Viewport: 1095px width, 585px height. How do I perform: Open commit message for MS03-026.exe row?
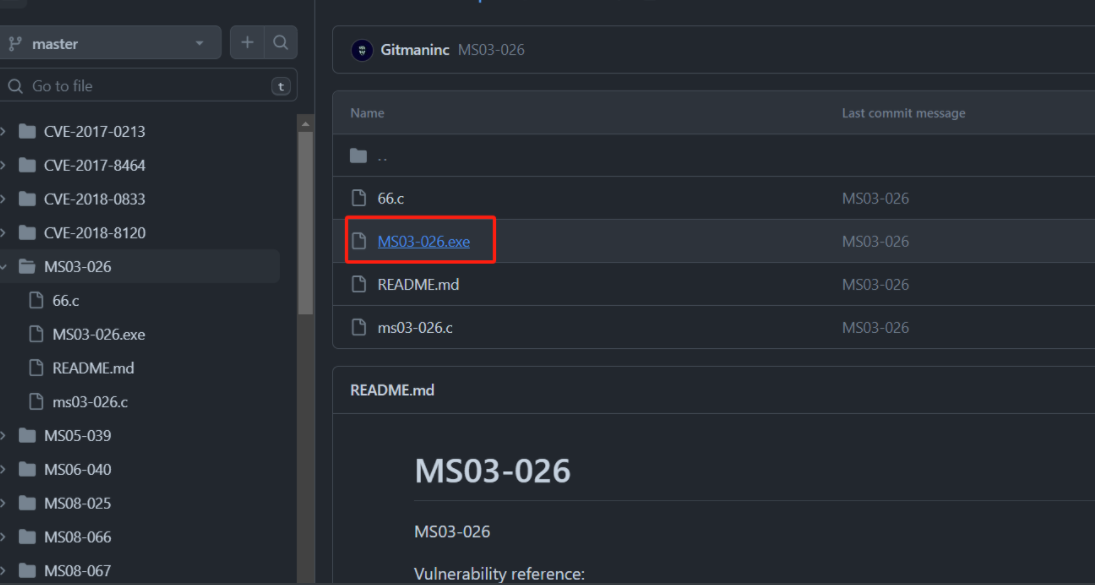pyautogui.click(x=875, y=242)
